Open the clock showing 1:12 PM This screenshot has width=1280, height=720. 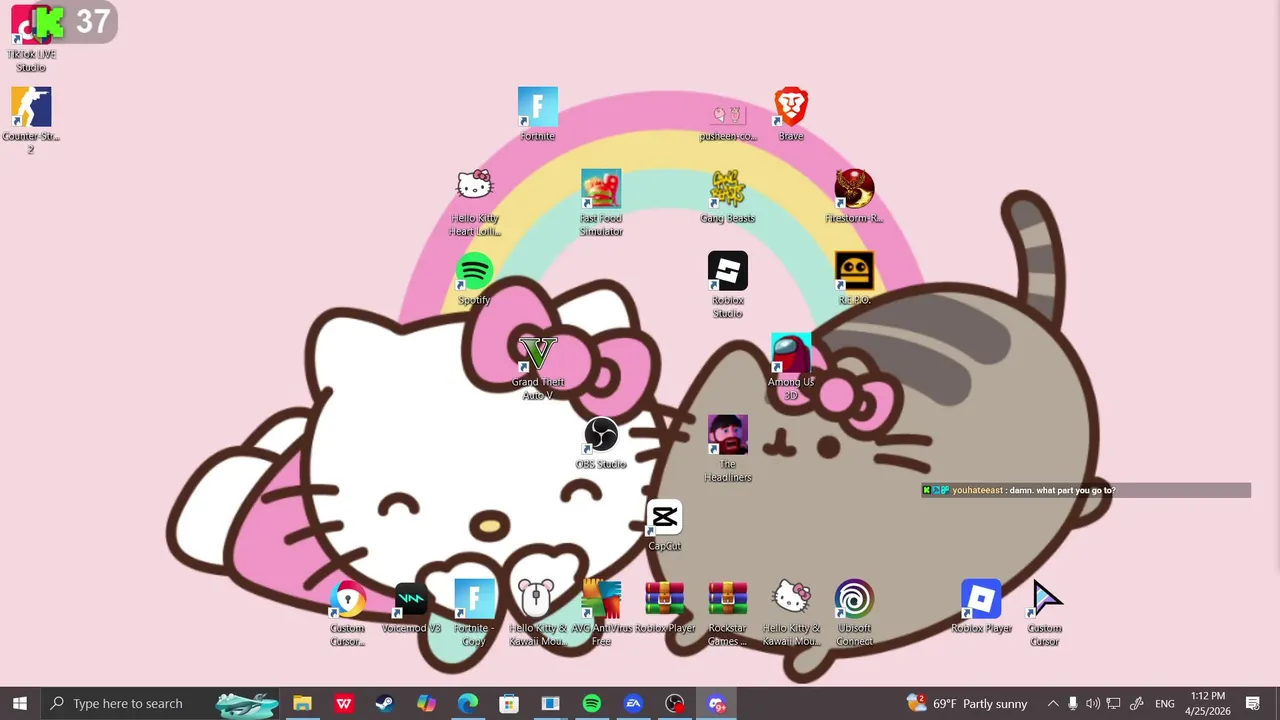[x=1208, y=703]
